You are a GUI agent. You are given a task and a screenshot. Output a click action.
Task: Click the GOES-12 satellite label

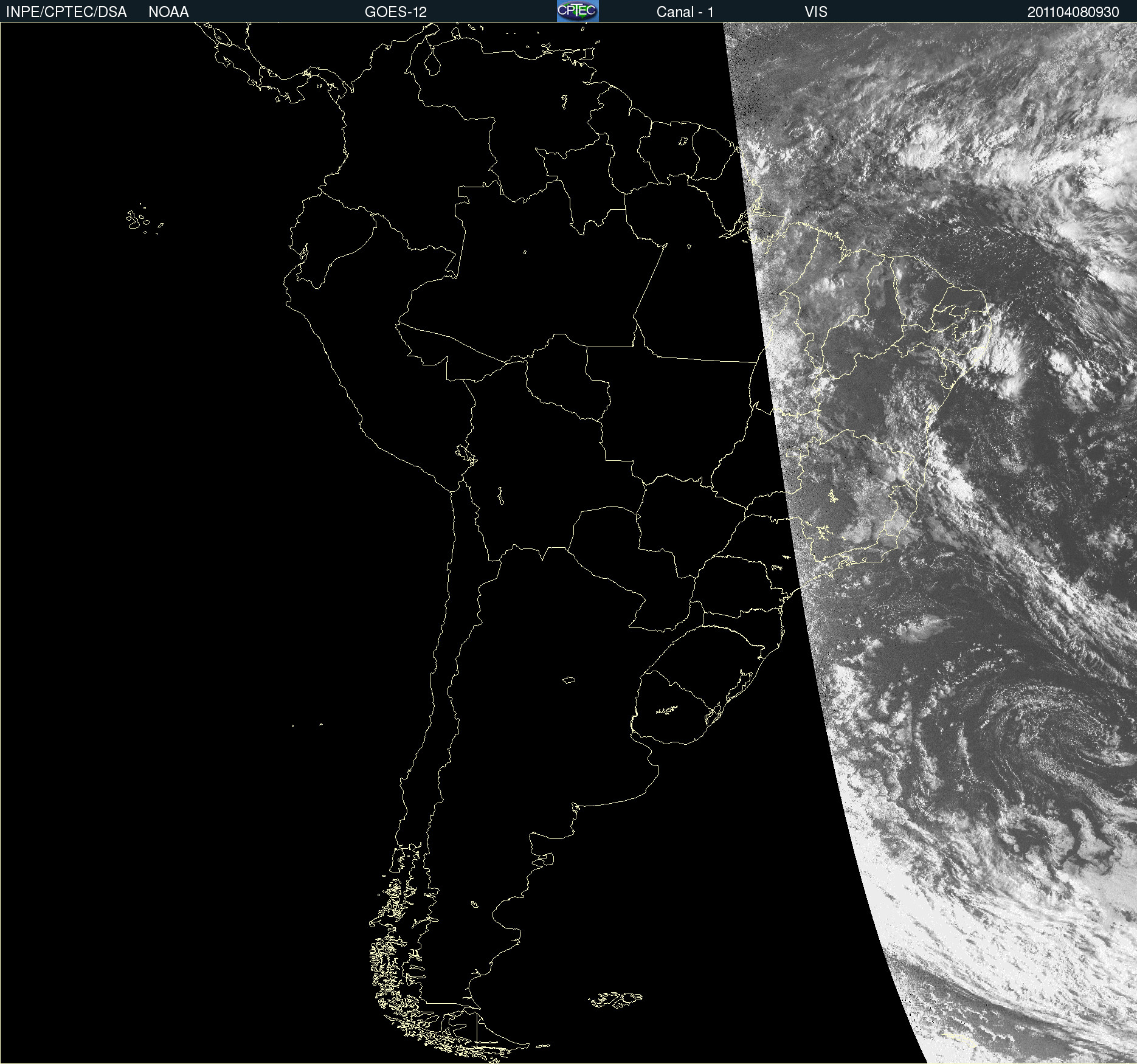396,12
